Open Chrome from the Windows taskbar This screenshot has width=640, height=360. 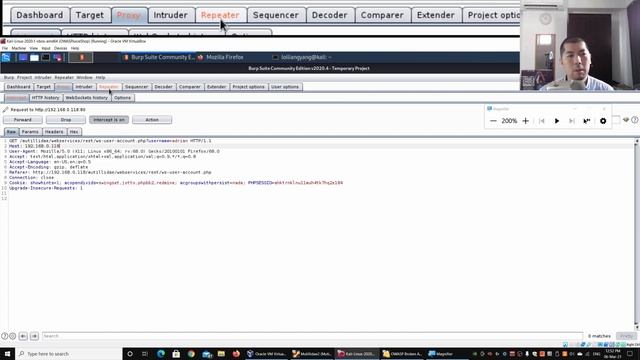(x=191, y=353)
